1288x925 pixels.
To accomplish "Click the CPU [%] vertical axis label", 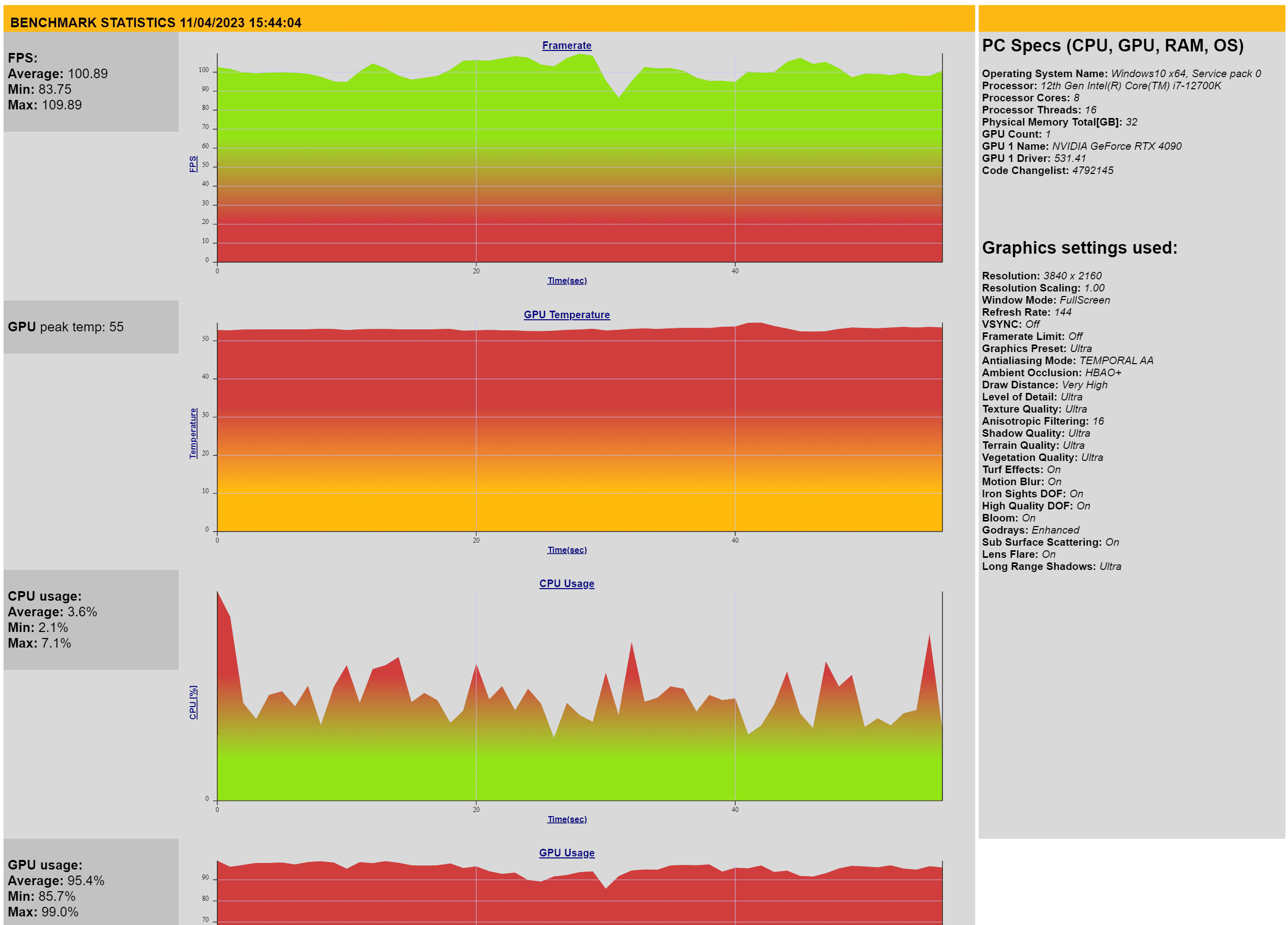I will tap(193, 703).
